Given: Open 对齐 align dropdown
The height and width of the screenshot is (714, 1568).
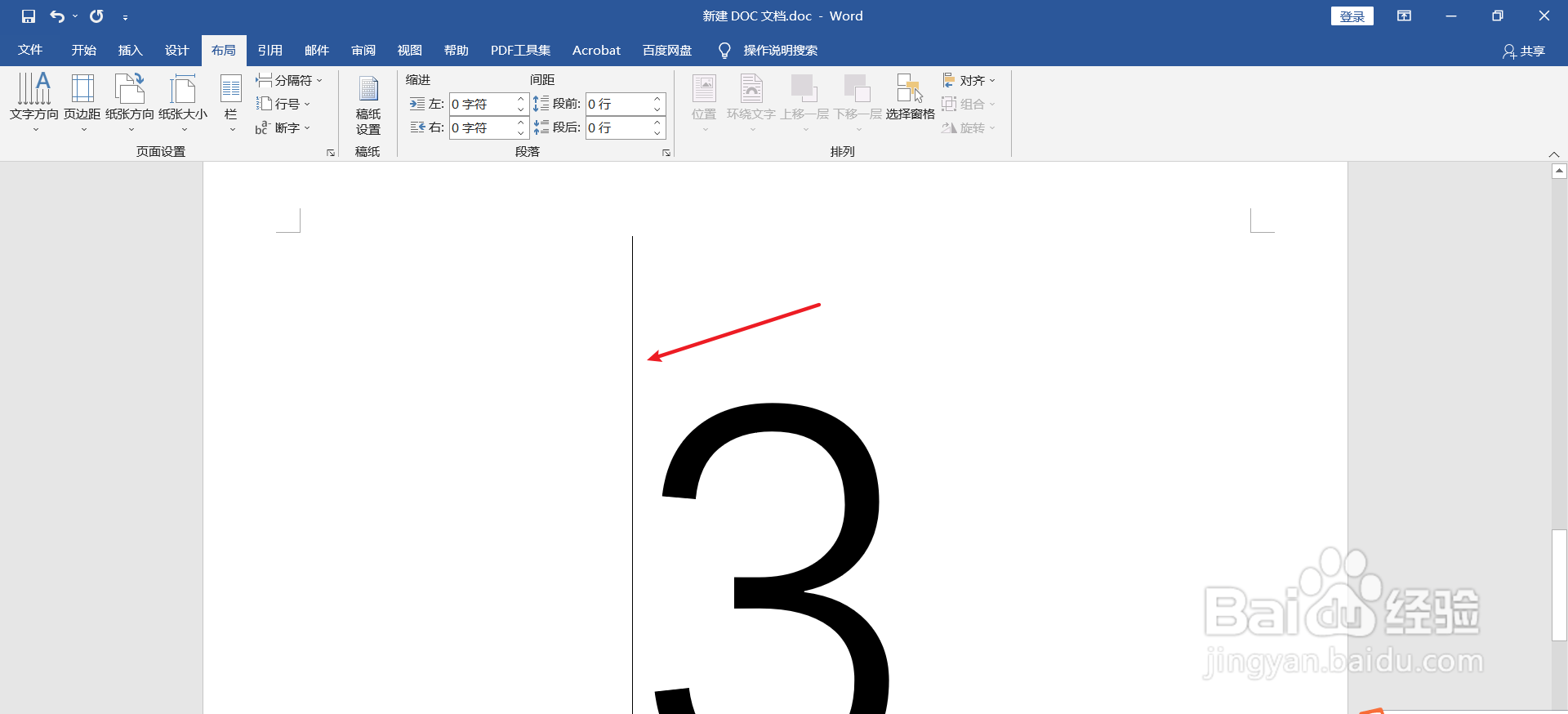Looking at the screenshot, I should tap(969, 80).
